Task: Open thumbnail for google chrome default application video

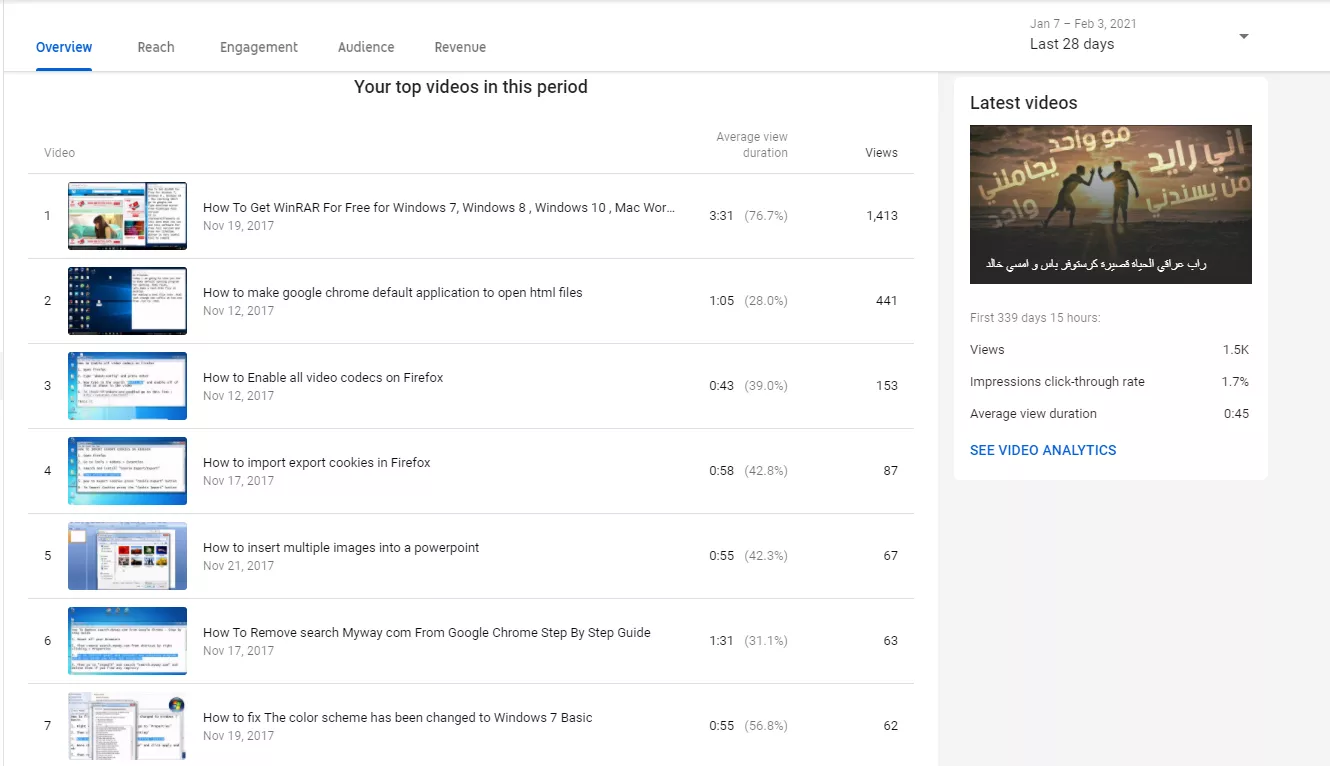Action: [127, 301]
